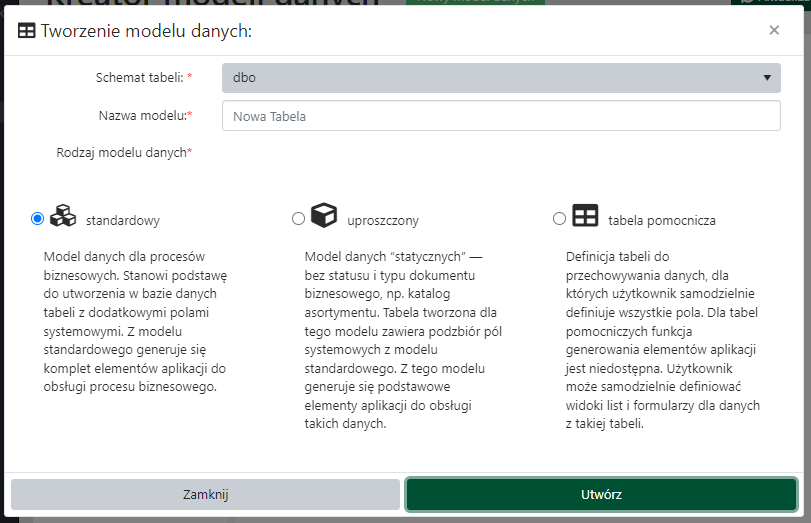
Task: Select the uproszczony radio button
Action: pos(298,219)
